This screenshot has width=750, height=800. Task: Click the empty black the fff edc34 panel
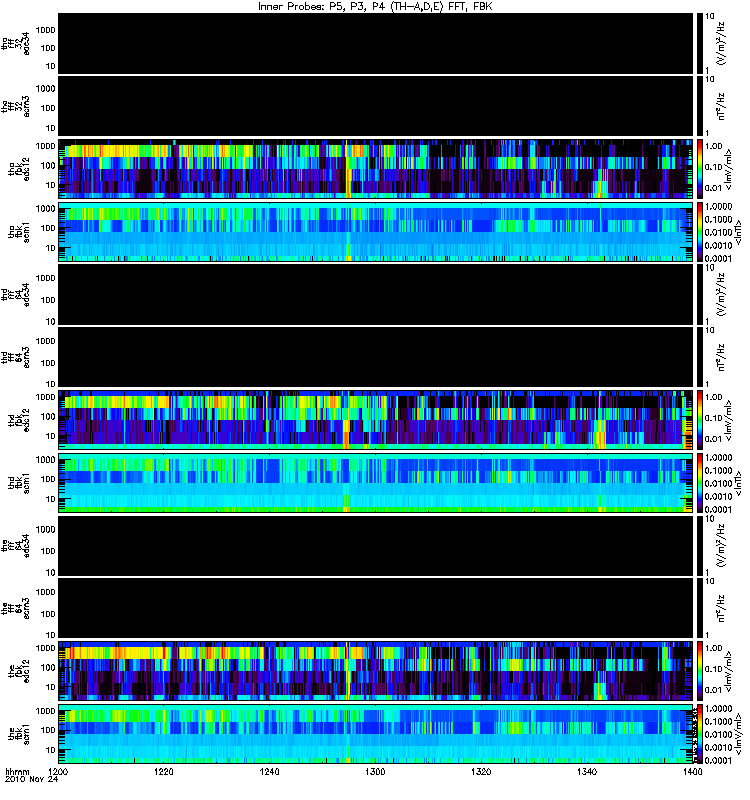376,546
